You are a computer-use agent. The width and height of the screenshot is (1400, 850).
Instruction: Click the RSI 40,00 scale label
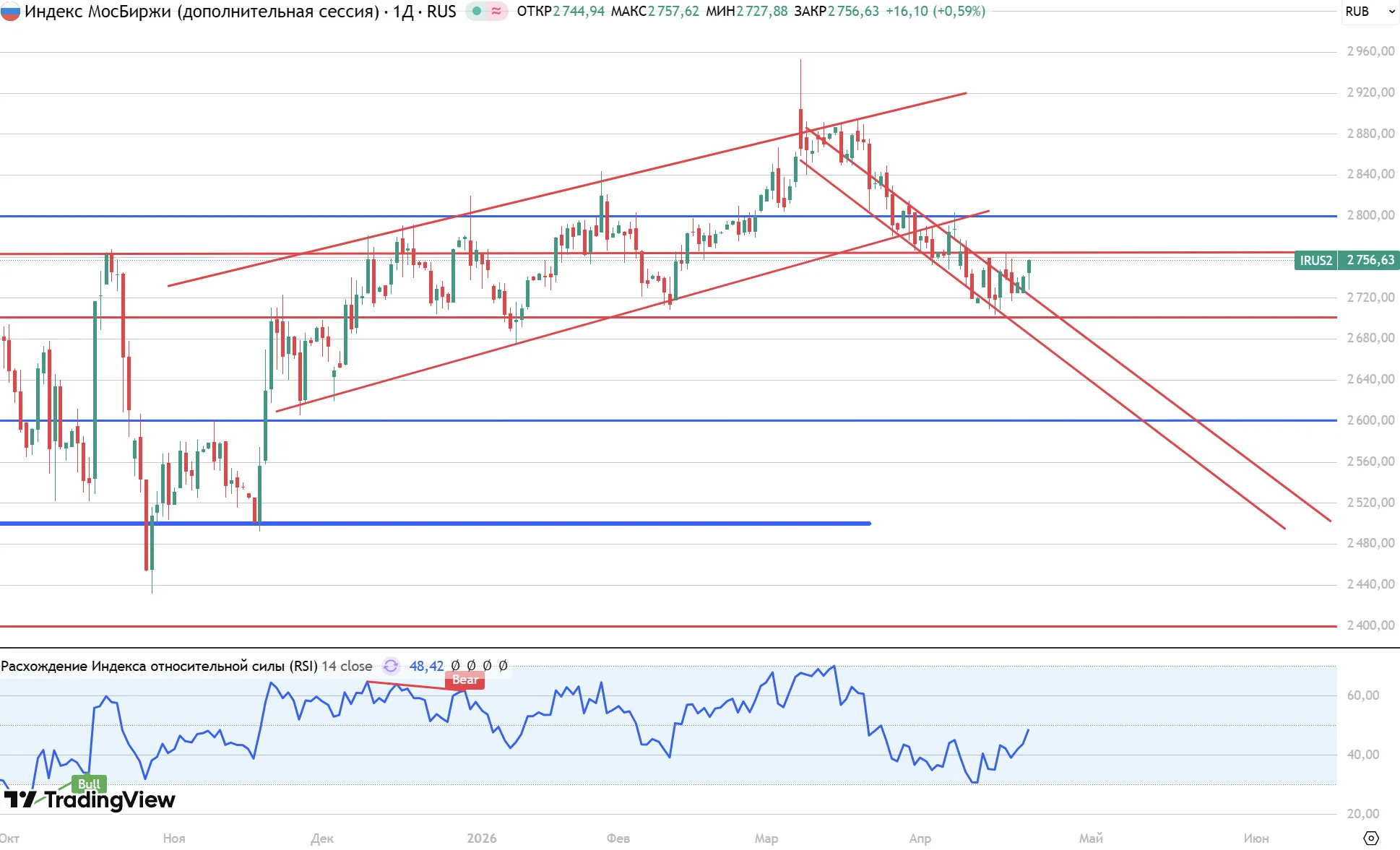tap(1363, 755)
